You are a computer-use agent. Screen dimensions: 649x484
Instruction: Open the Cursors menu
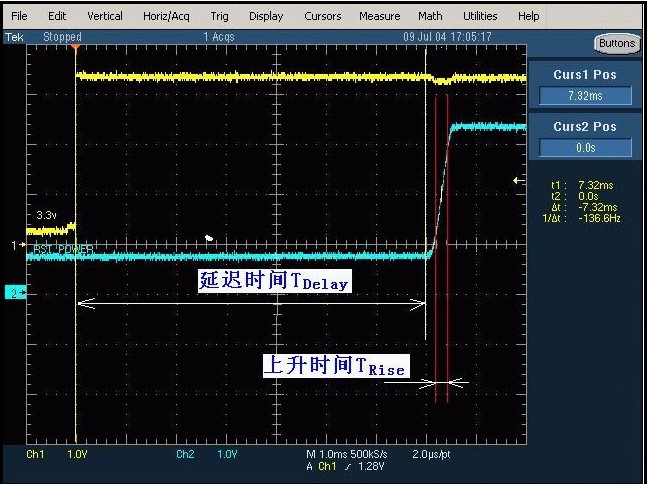(x=322, y=16)
